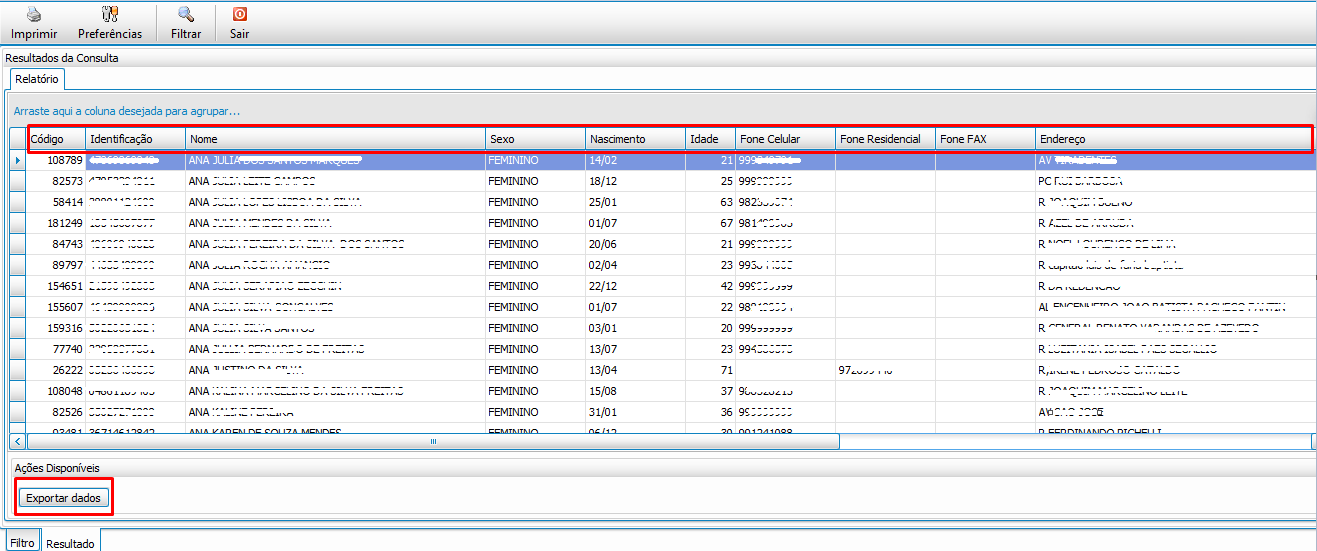Click the current row indicator arrow
The width and height of the screenshot is (1317, 551).
(x=17, y=160)
